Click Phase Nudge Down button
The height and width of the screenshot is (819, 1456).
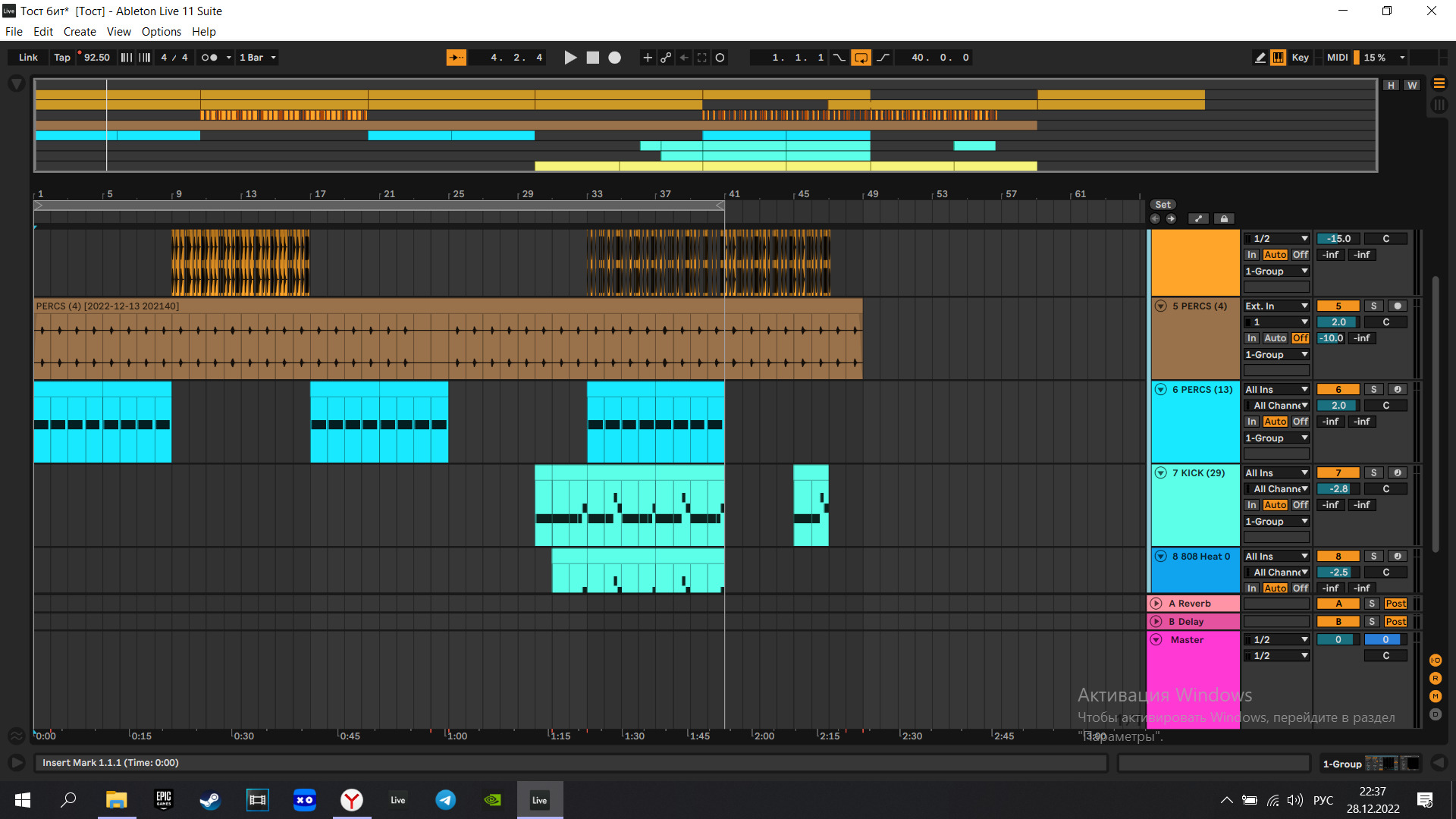[x=127, y=58]
